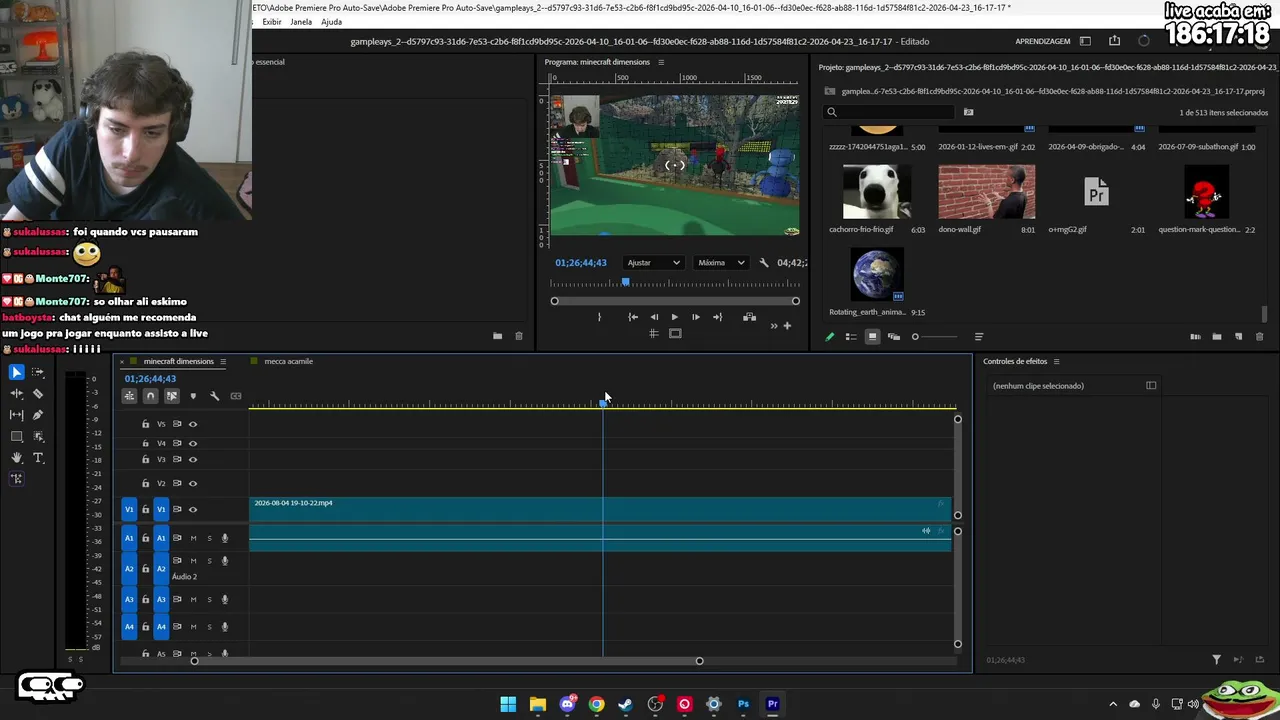Open Project panel sort icons menu
This screenshot has height=720, width=1280.
(x=979, y=337)
